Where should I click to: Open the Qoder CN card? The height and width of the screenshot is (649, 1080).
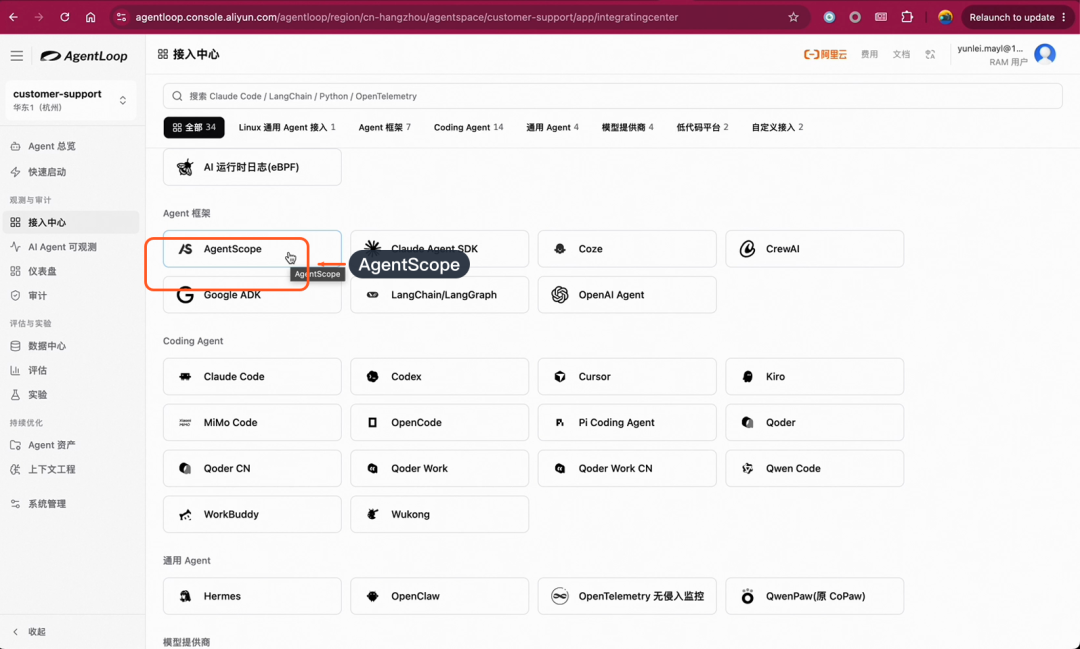(252, 468)
